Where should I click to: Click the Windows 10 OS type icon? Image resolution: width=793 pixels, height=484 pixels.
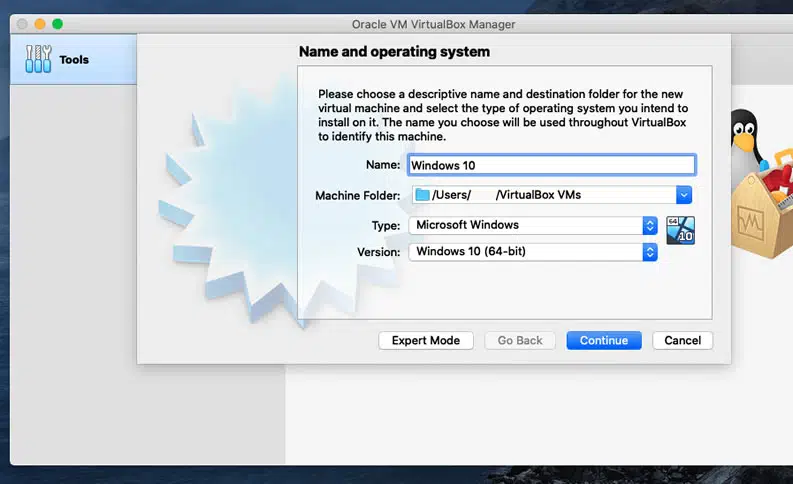680,230
